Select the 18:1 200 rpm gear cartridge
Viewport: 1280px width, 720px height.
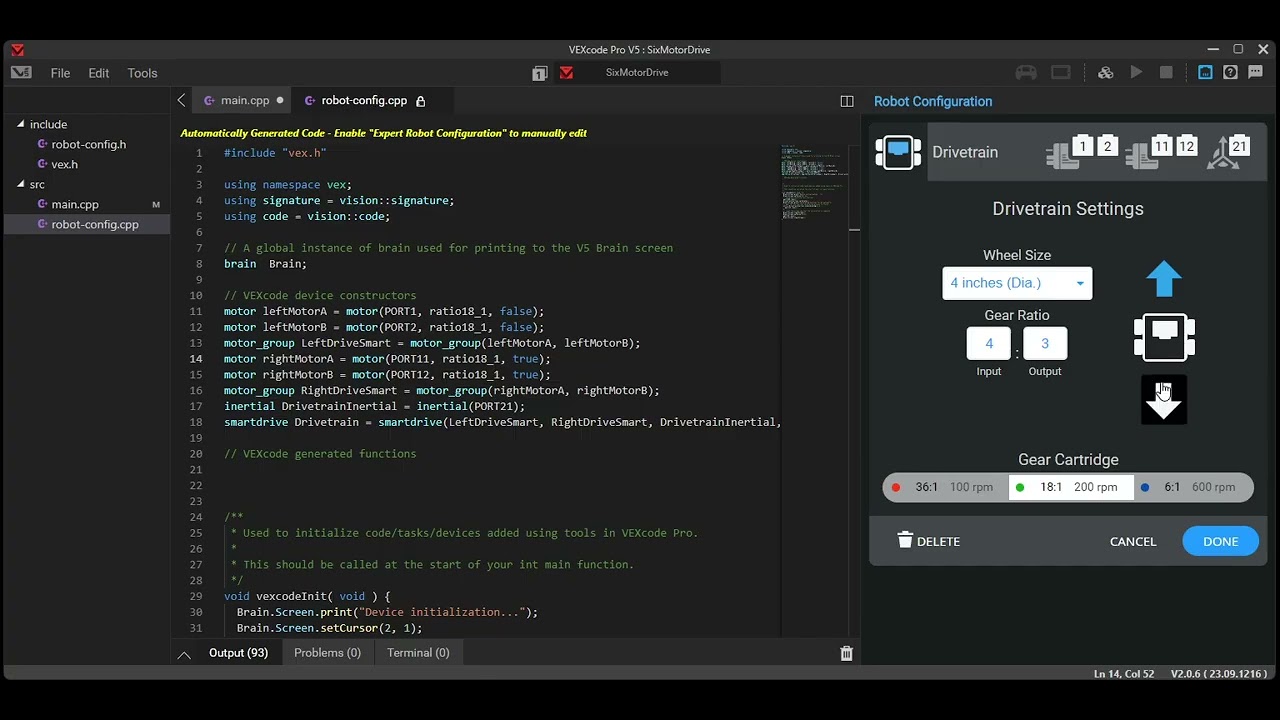1071,487
